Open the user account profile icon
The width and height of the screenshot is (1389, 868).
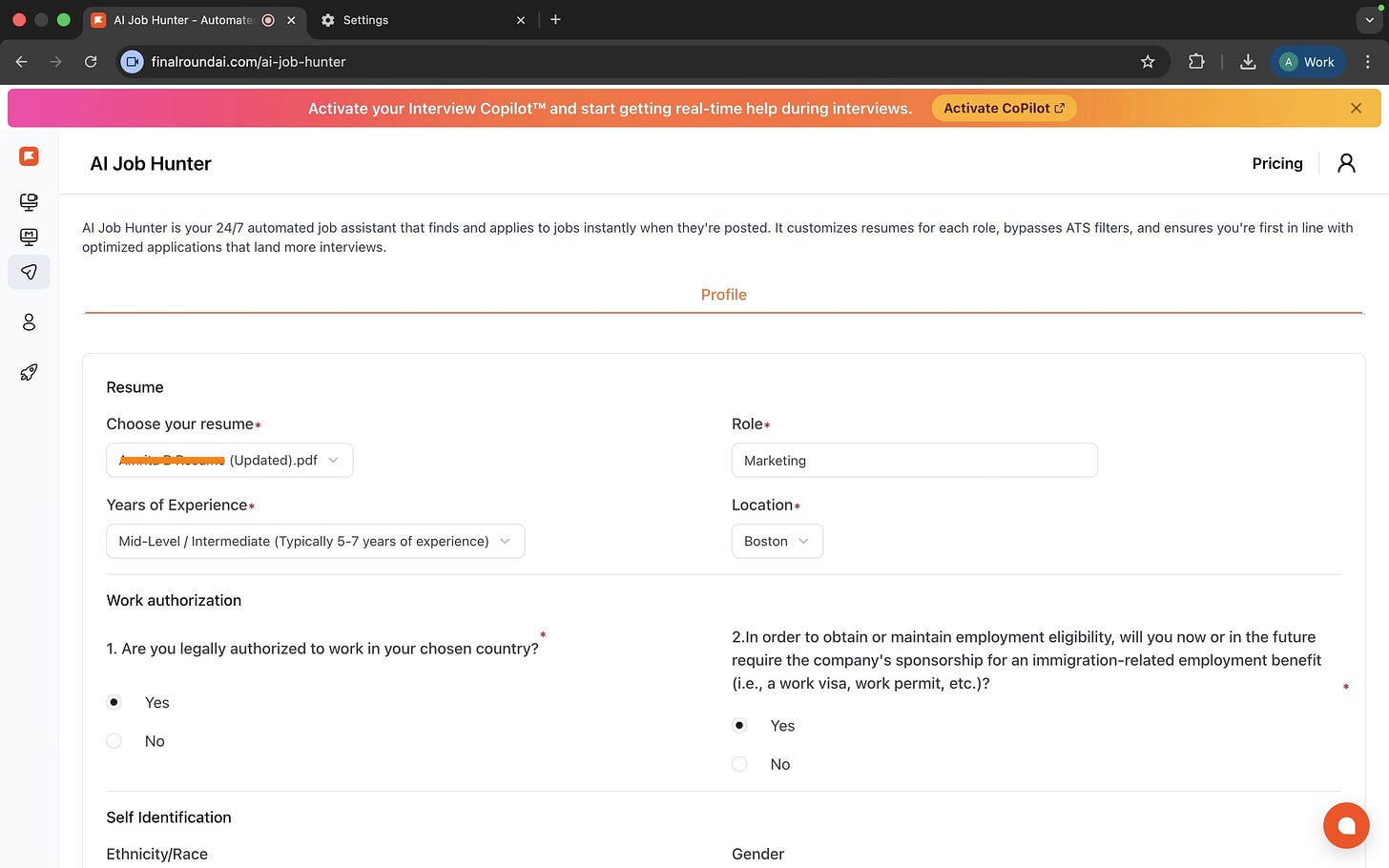click(1346, 163)
